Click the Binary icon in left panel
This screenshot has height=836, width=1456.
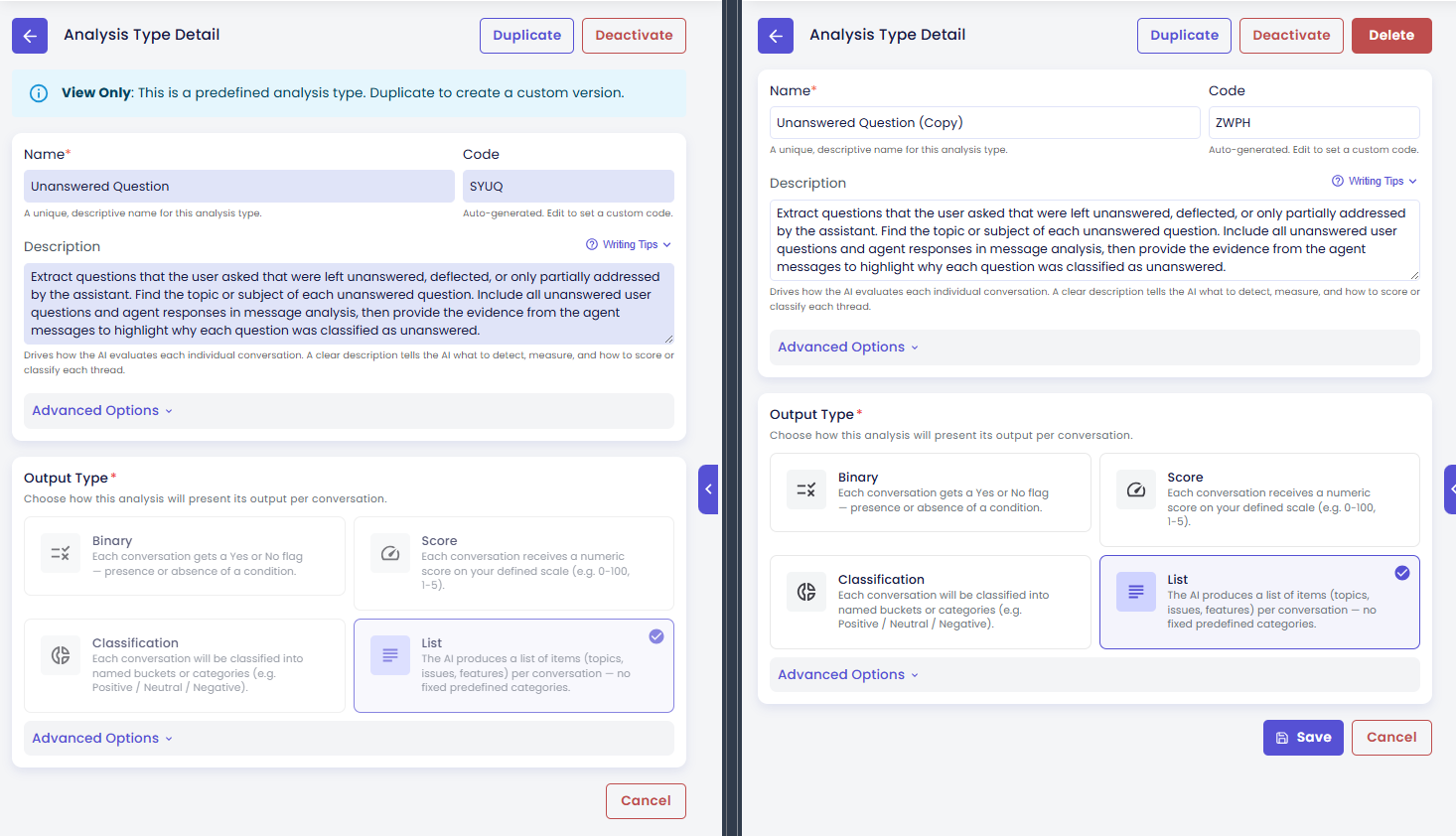coord(61,553)
